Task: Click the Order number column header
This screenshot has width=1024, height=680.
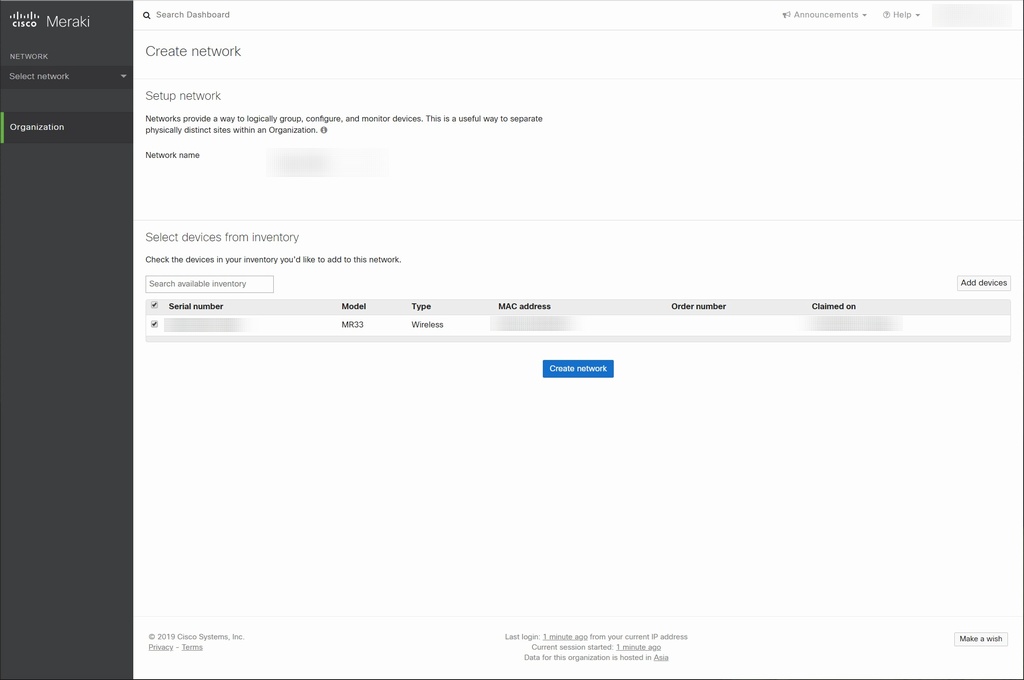Action: coord(698,306)
